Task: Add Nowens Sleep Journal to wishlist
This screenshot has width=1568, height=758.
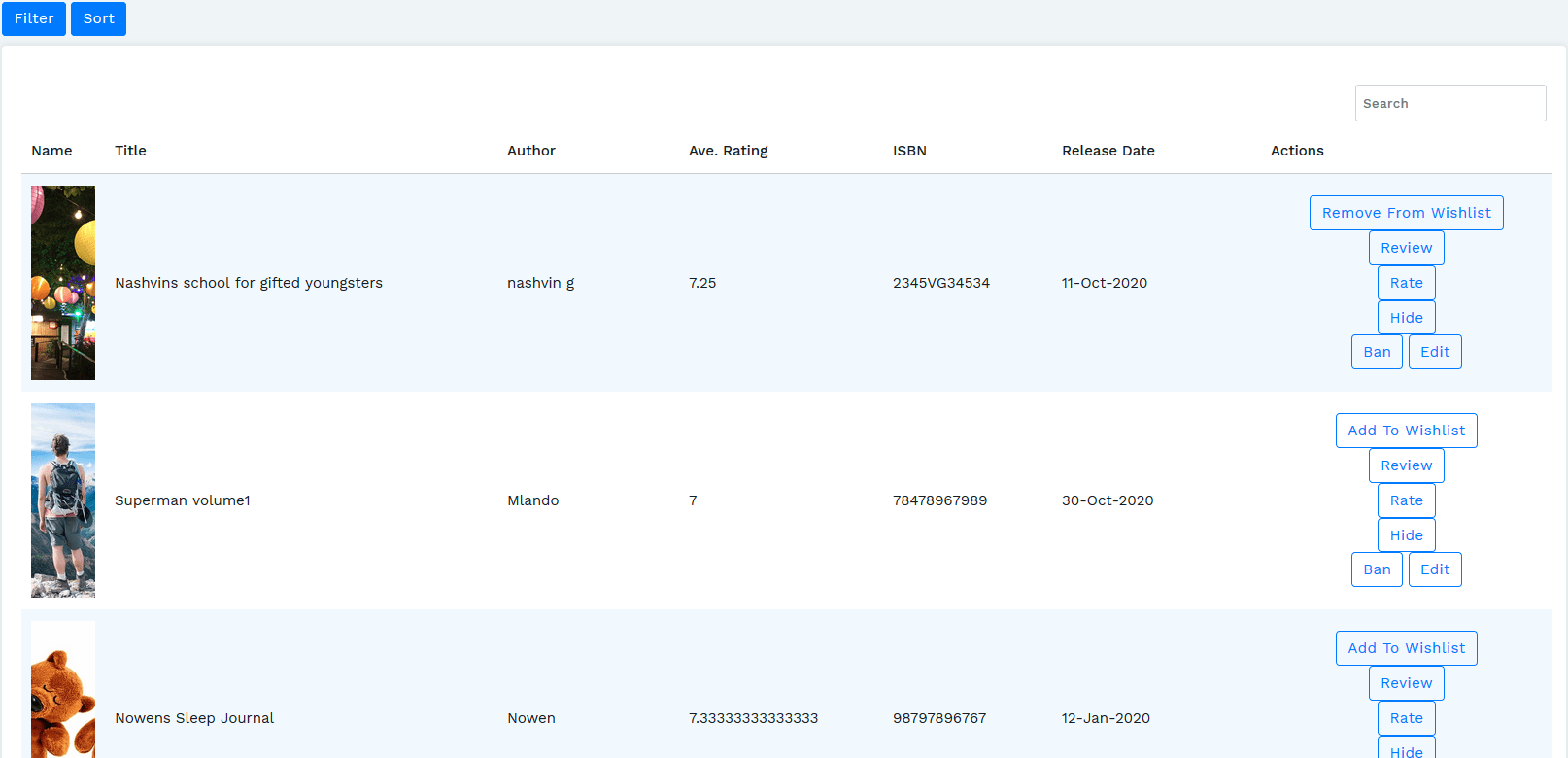Action: pos(1406,648)
